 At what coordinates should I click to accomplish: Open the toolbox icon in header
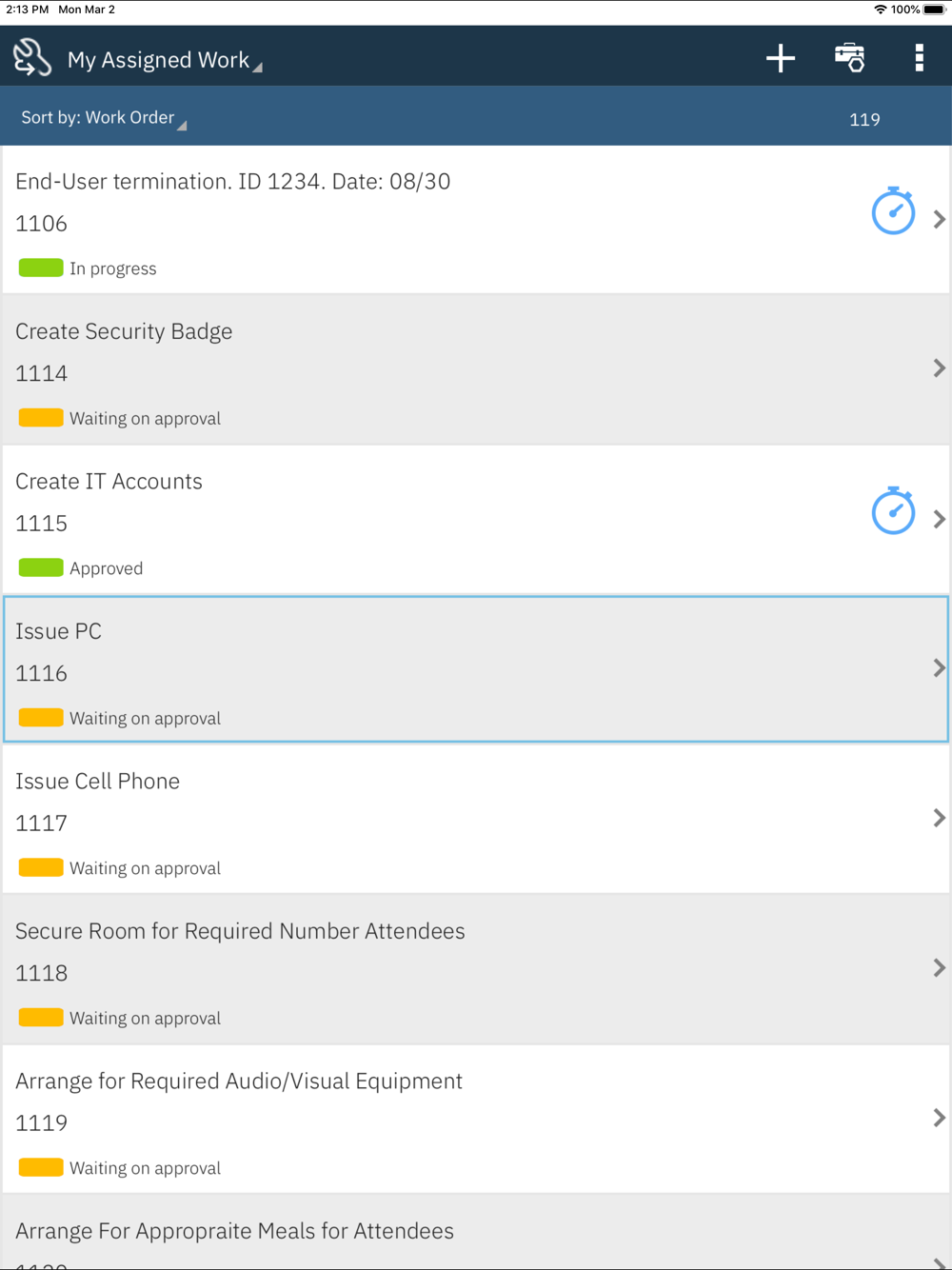(x=849, y=58)
